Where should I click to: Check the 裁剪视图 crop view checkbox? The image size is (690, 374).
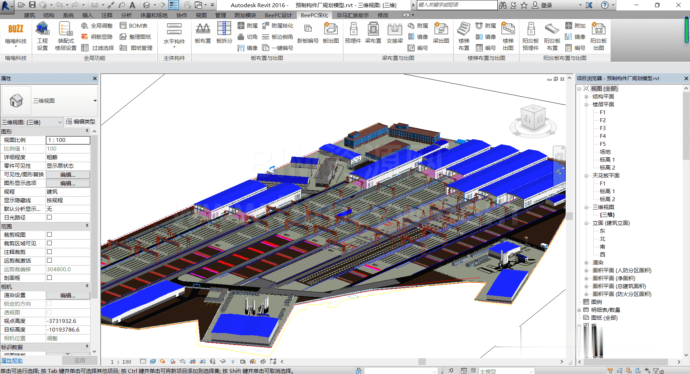[49, 235]
